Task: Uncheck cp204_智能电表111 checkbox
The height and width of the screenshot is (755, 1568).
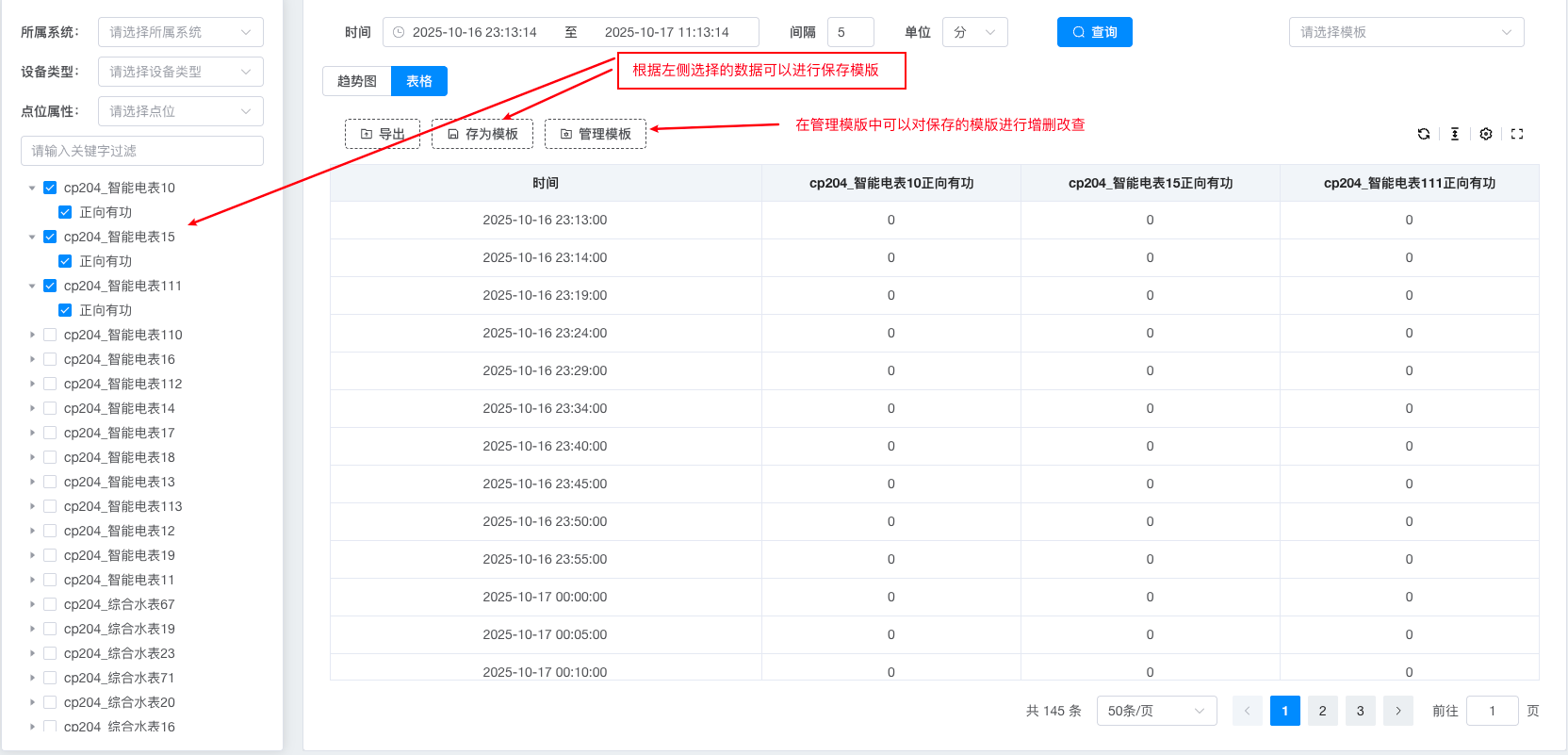Action: 50,286
